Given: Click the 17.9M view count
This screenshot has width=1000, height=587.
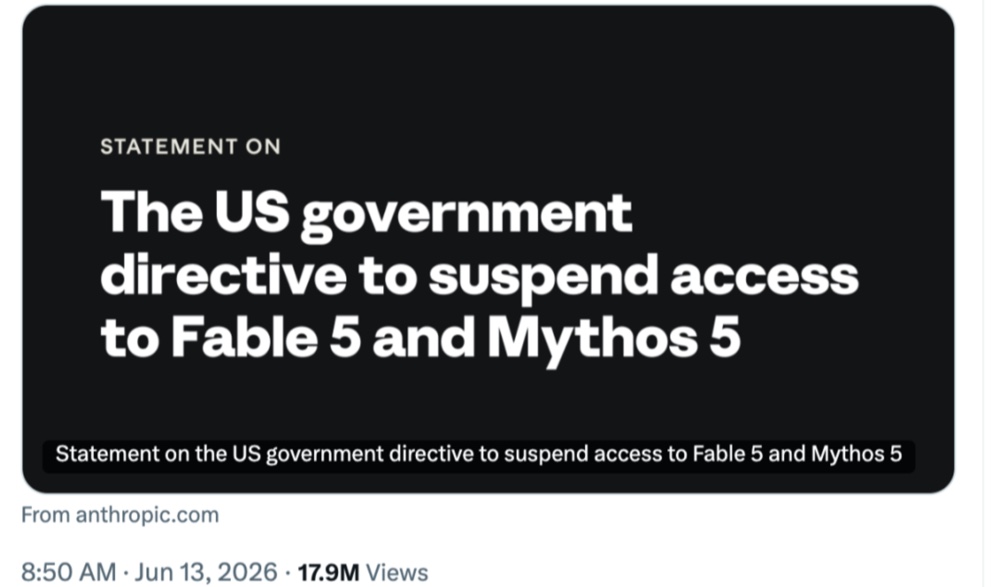Looking at the screenshot, I should 328,572.
